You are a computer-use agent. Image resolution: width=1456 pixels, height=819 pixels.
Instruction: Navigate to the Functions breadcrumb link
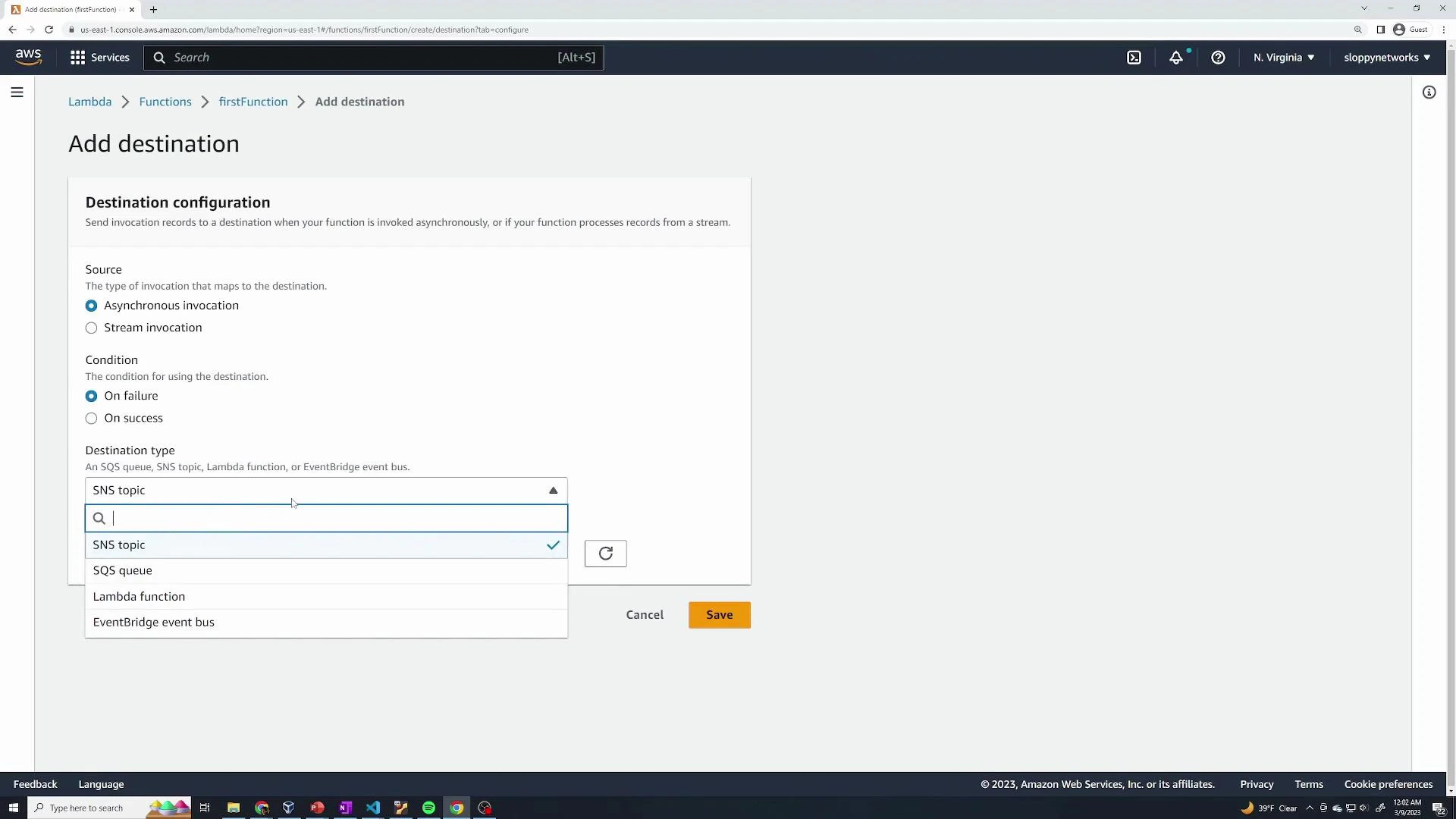click(x=165, y=101)
